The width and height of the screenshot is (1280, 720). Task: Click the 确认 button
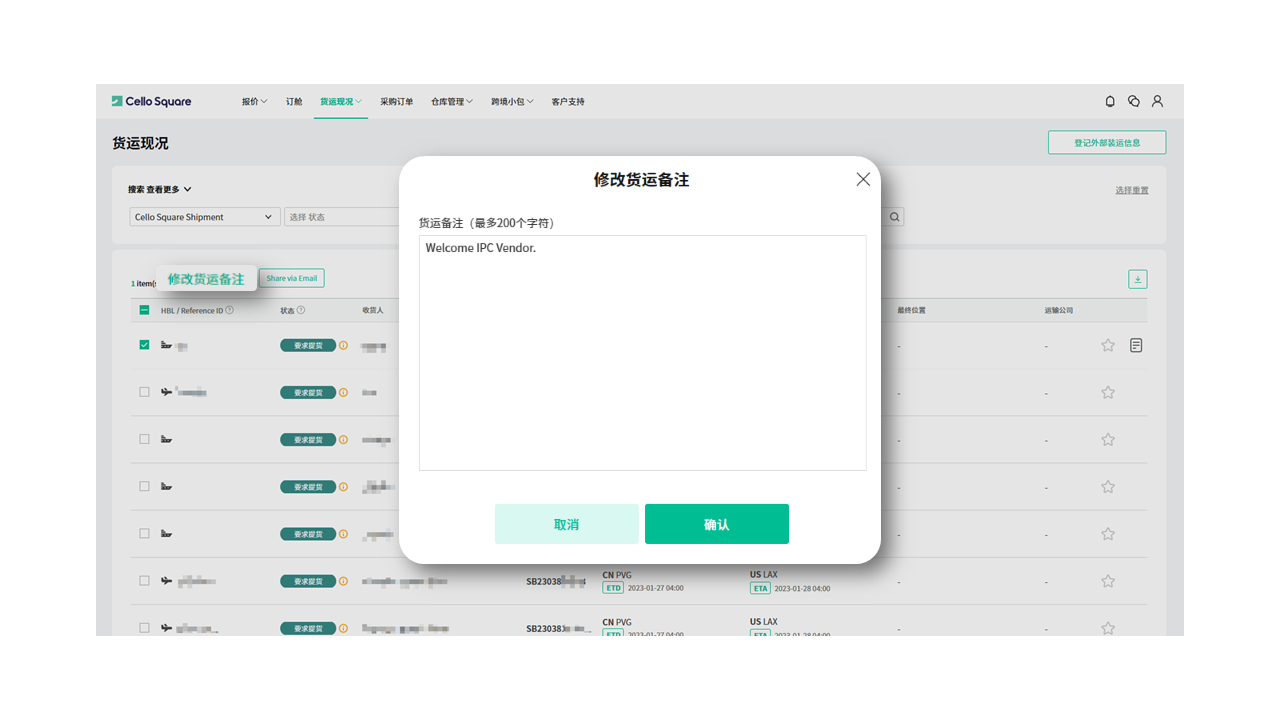(716, 524)
